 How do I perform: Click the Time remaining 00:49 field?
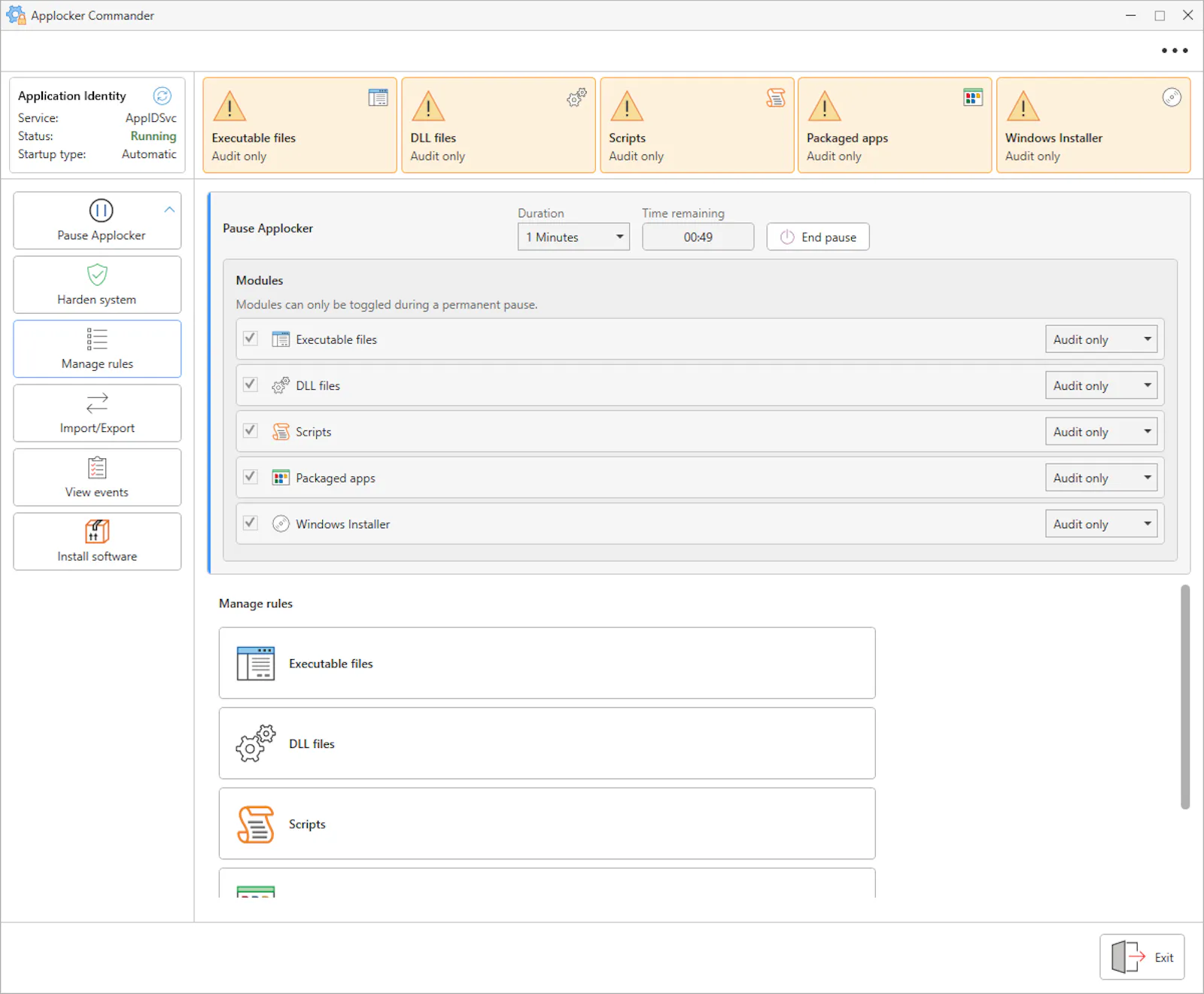(698, 237)
